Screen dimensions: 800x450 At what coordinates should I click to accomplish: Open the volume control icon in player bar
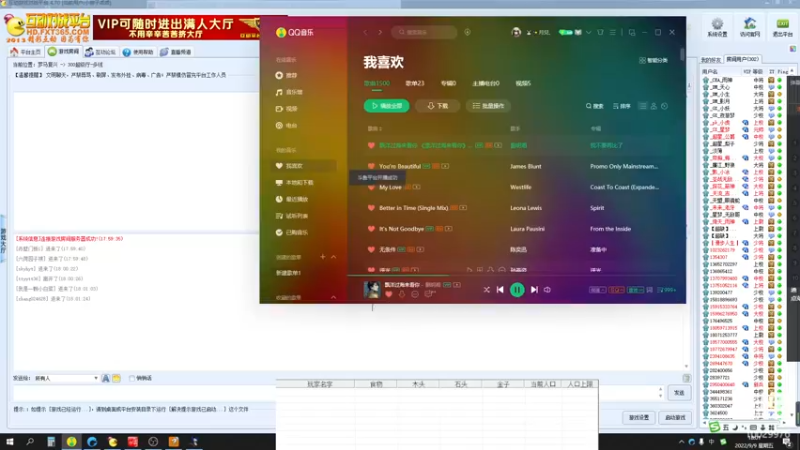(547, 290)
